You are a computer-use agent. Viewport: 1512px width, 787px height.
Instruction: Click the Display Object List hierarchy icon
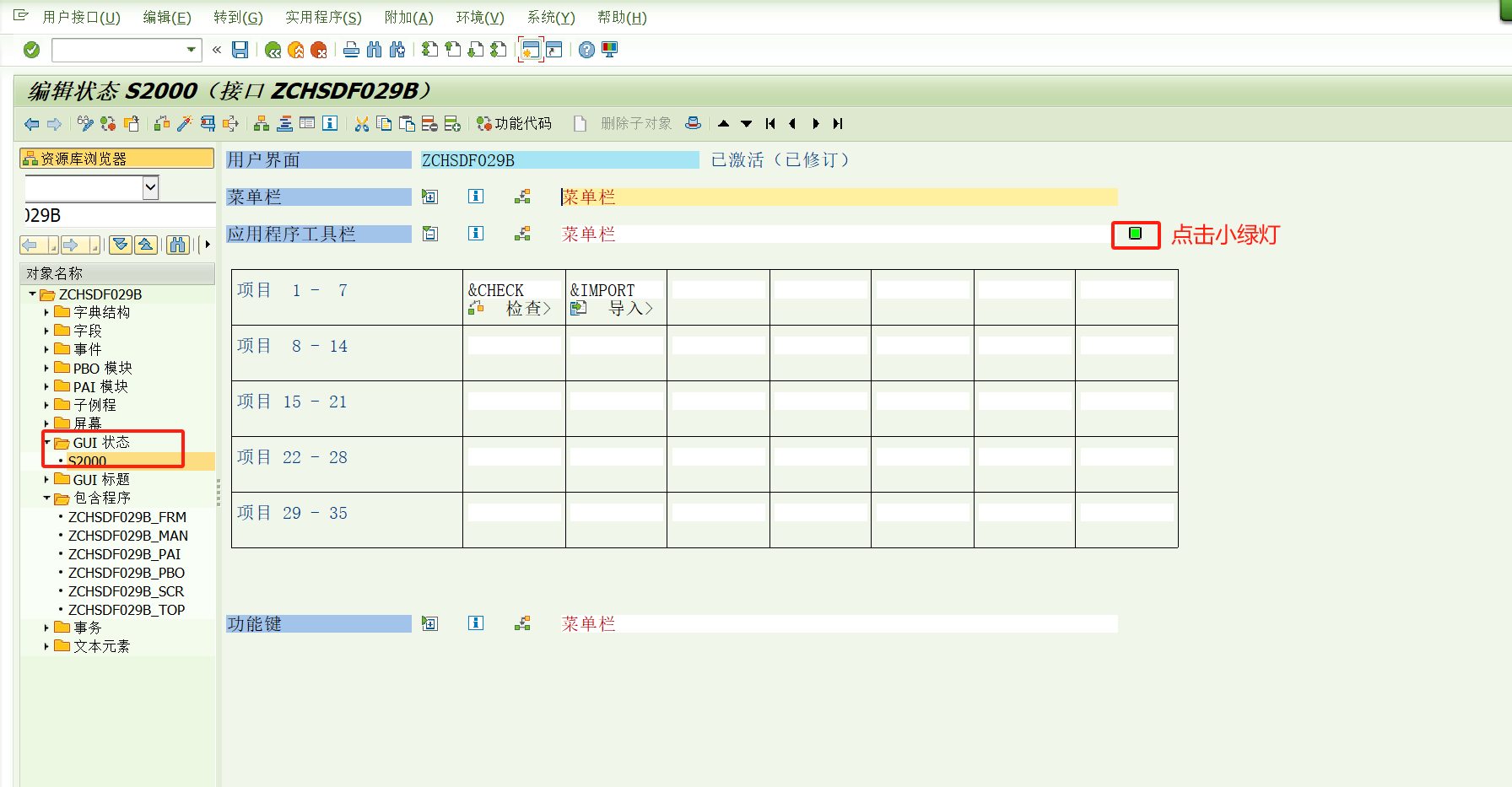click(x=262, y=124)
